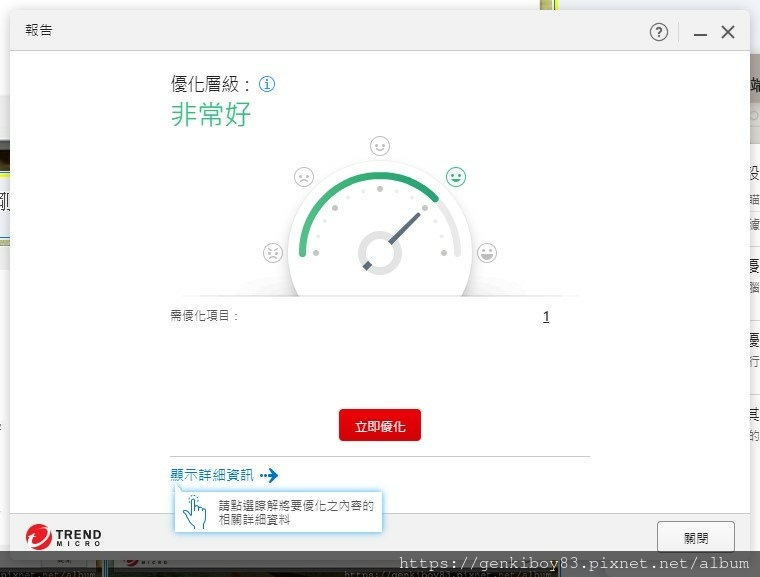Click the neutral smiley face above the gauge
The width and height of the screenshot is (760, 577).
point(380,146)
